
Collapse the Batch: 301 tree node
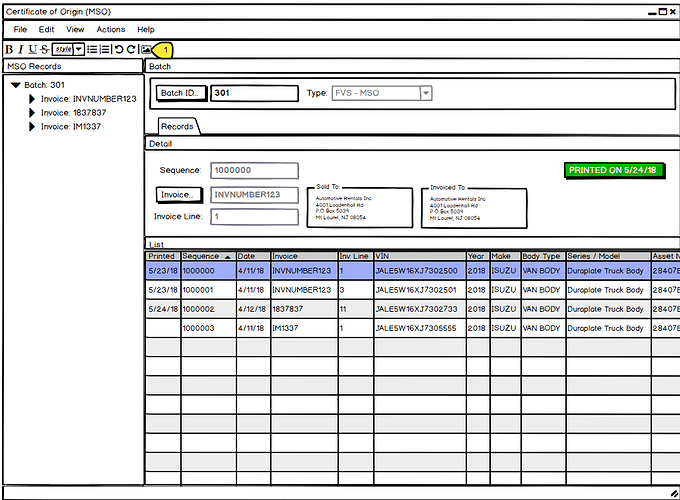tap(16, 85)
